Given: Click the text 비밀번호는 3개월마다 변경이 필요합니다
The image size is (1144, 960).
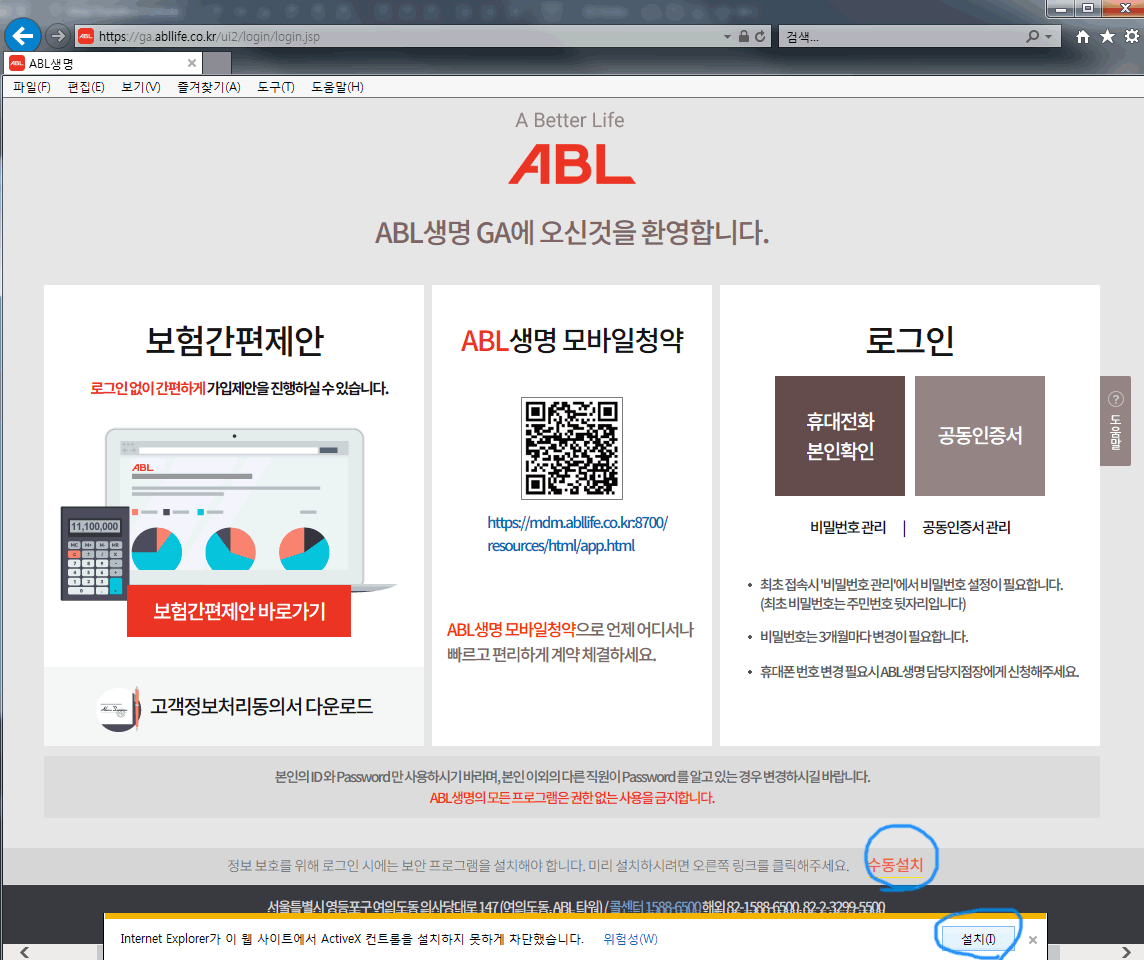Looking at the screenshot, I should click(x=864, y=637).
